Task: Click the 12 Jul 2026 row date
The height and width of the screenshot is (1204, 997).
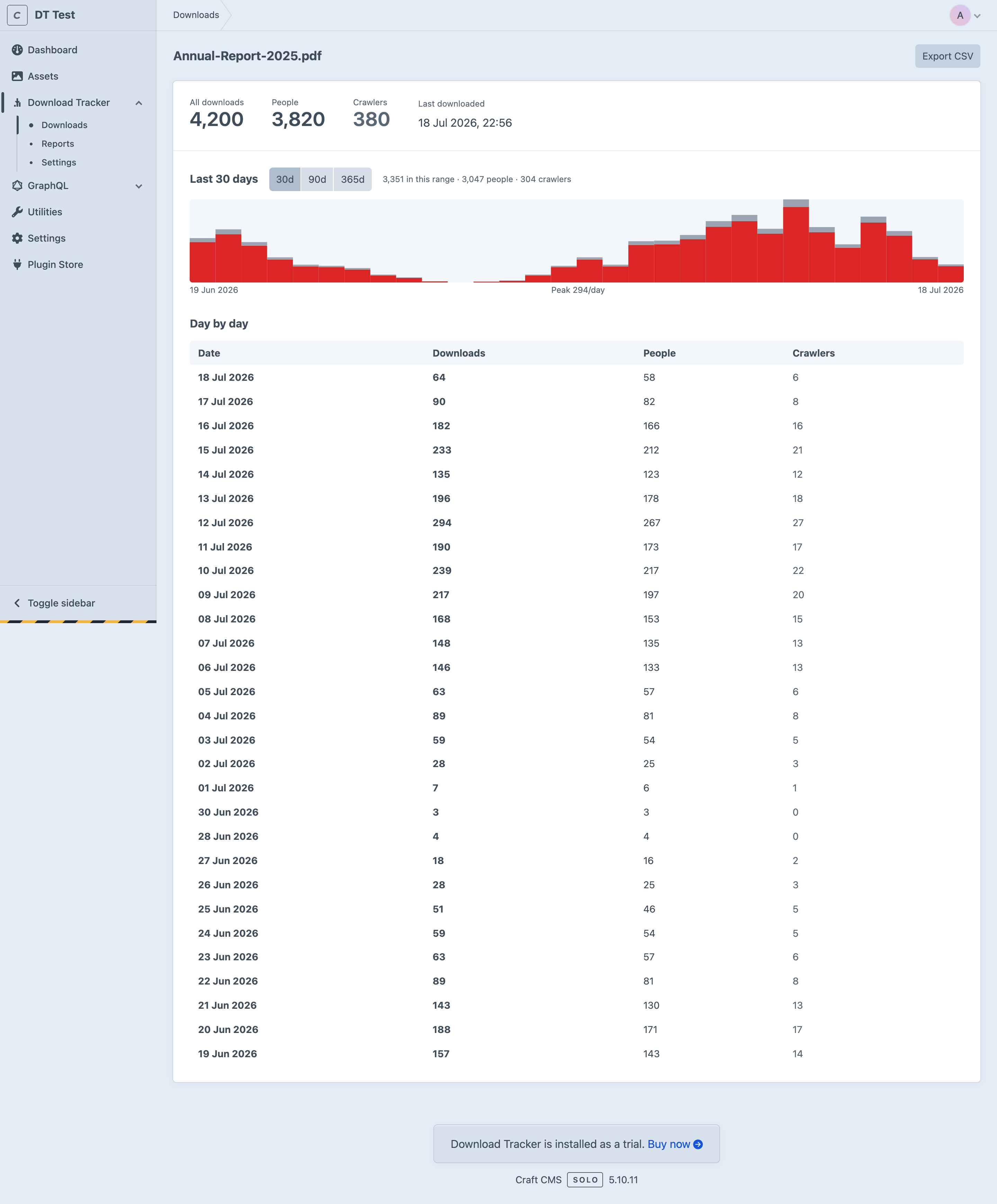Action: [225, 523]
